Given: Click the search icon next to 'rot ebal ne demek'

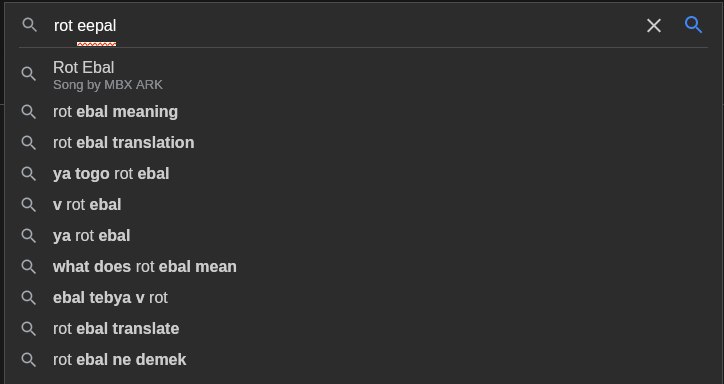Looking at the screenshot, I should 29,359.
